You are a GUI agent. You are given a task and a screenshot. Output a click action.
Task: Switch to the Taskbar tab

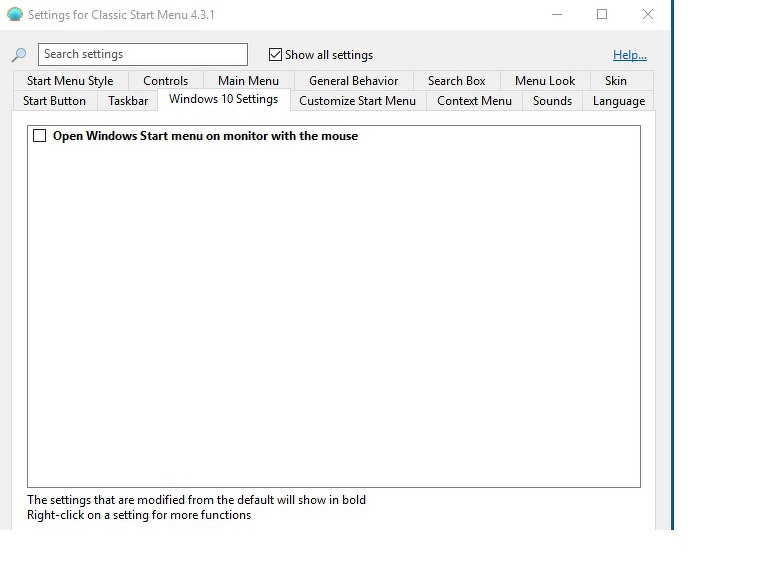click(x=128, y=101)
